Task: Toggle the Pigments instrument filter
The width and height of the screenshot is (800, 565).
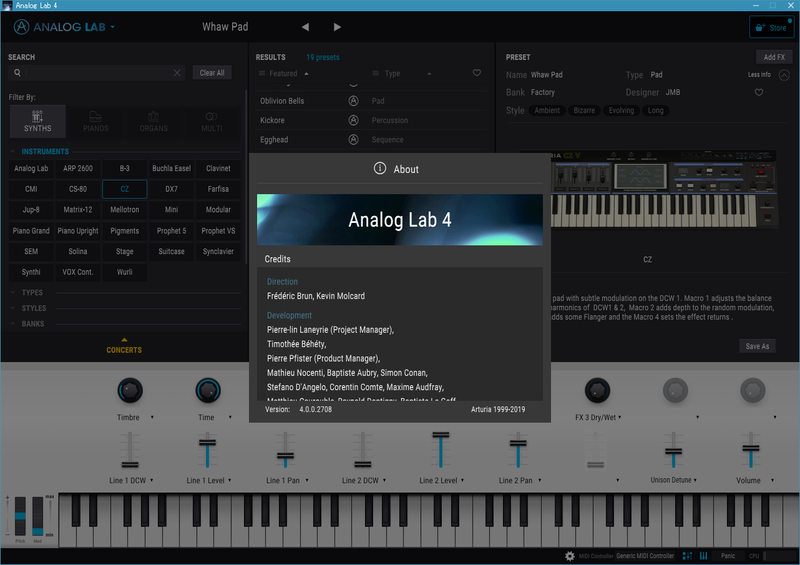Action: pos(124,231)
